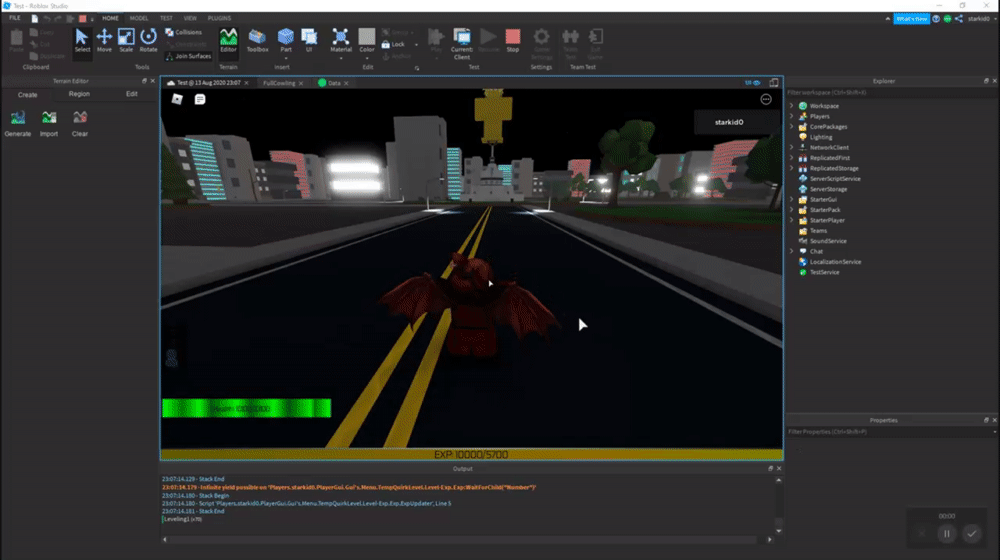
Task: Open the help icon at top right
Action: [x=936, y=18]
